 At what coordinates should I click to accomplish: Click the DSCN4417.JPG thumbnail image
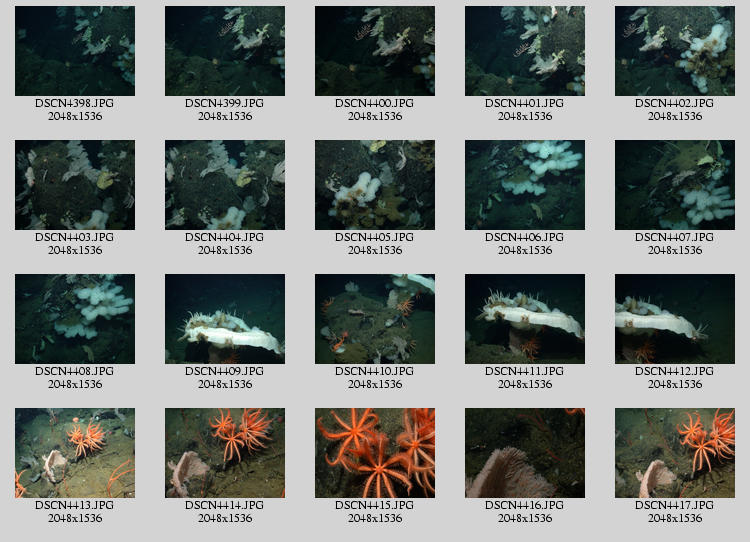point(675,453)
